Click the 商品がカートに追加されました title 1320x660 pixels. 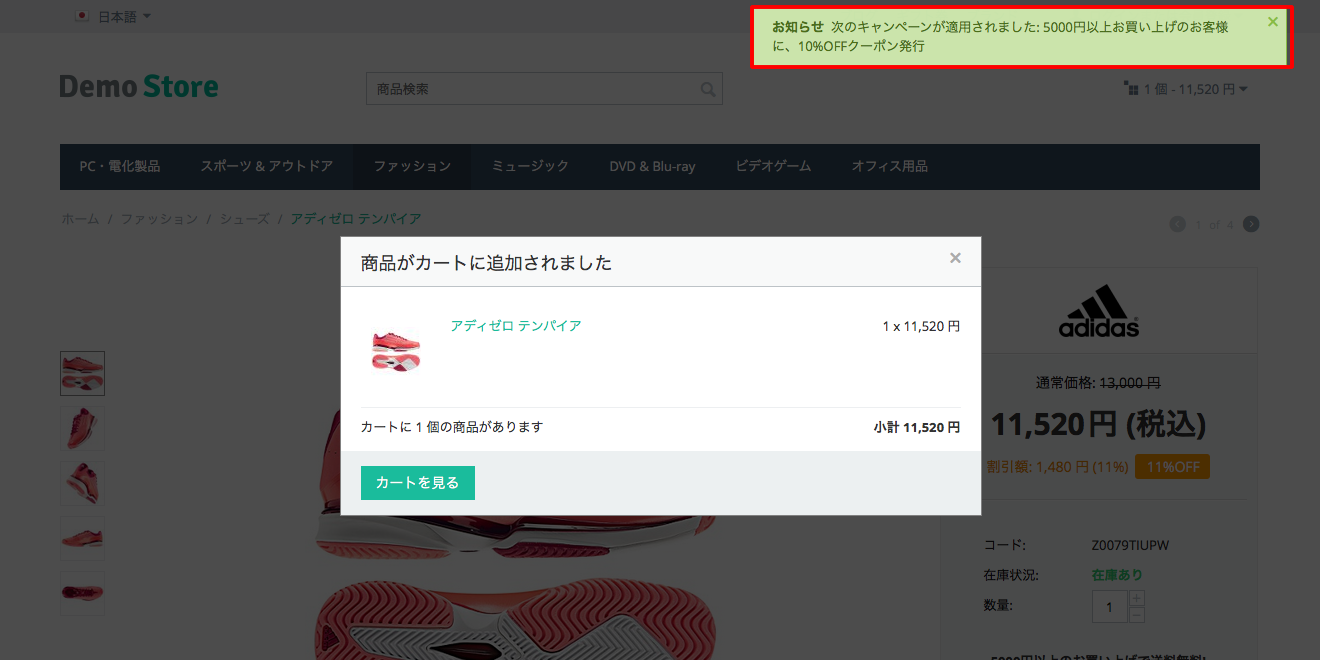[486, 263]
